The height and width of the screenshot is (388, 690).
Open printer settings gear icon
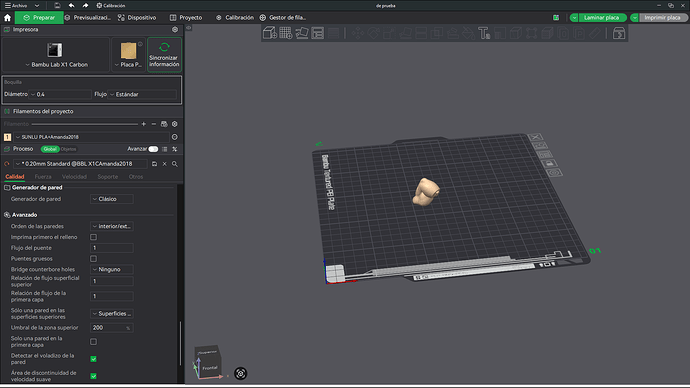point(175,29)
